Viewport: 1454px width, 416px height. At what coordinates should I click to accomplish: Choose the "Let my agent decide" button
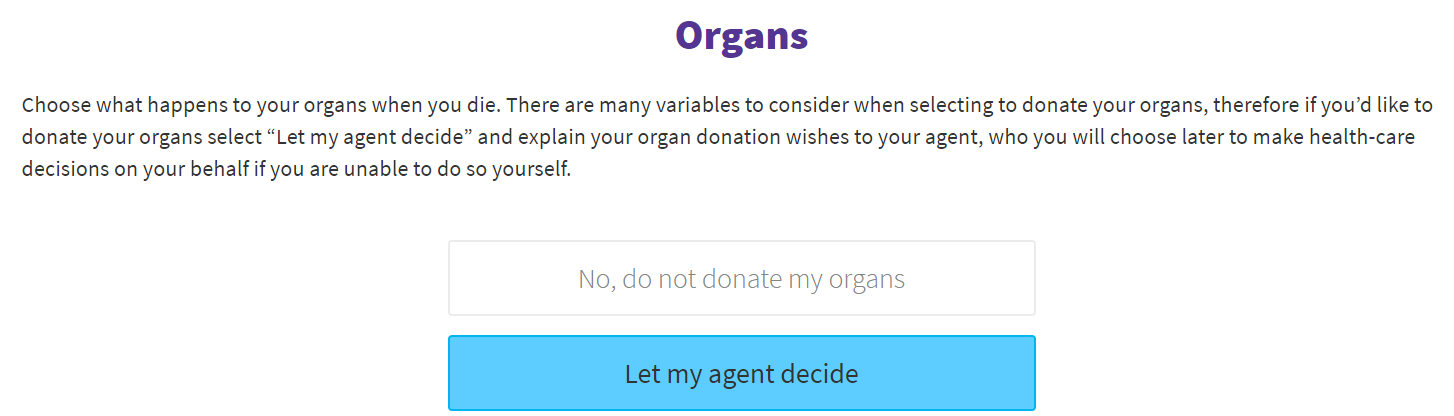(x=741, y=374)
